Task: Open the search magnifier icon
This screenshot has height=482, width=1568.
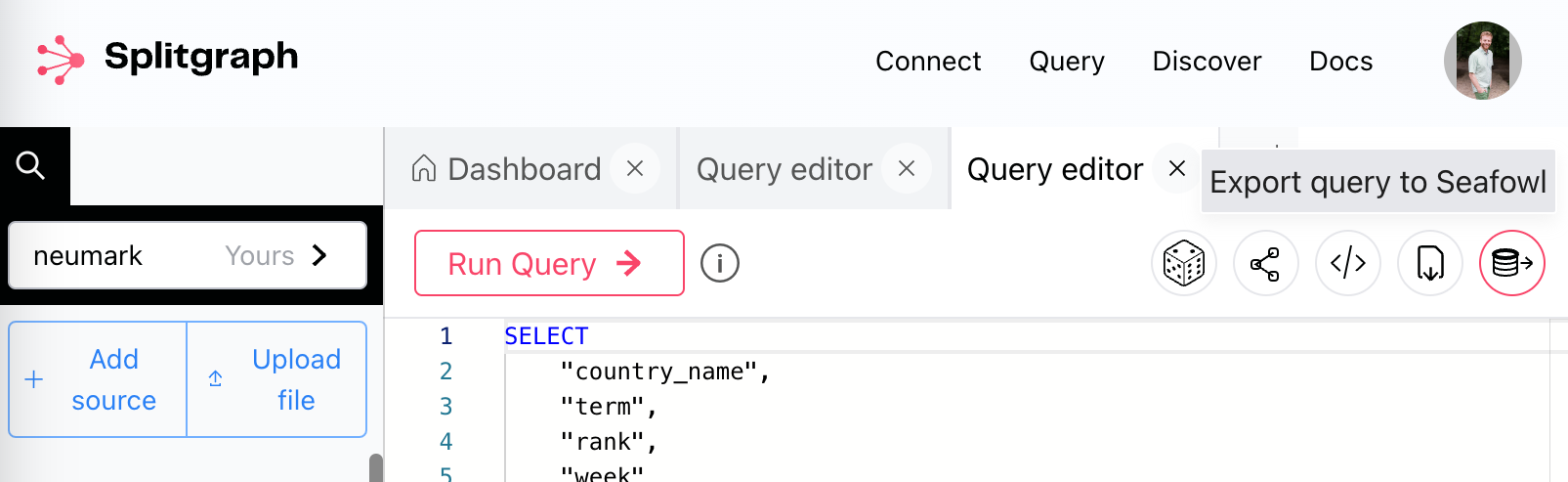Action: [x=31, y=165]
